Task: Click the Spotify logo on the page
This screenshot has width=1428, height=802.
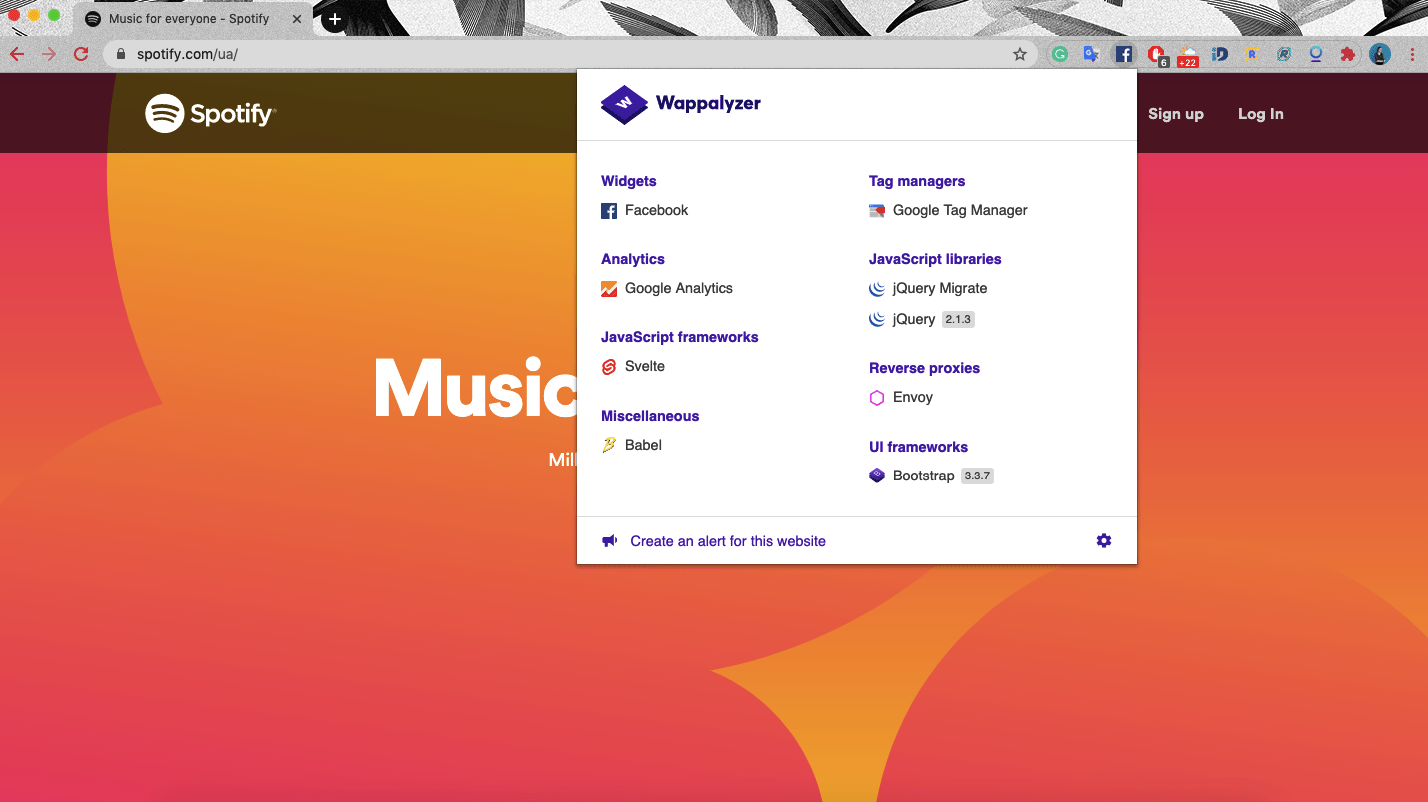Action: click(x=210, y=113)
